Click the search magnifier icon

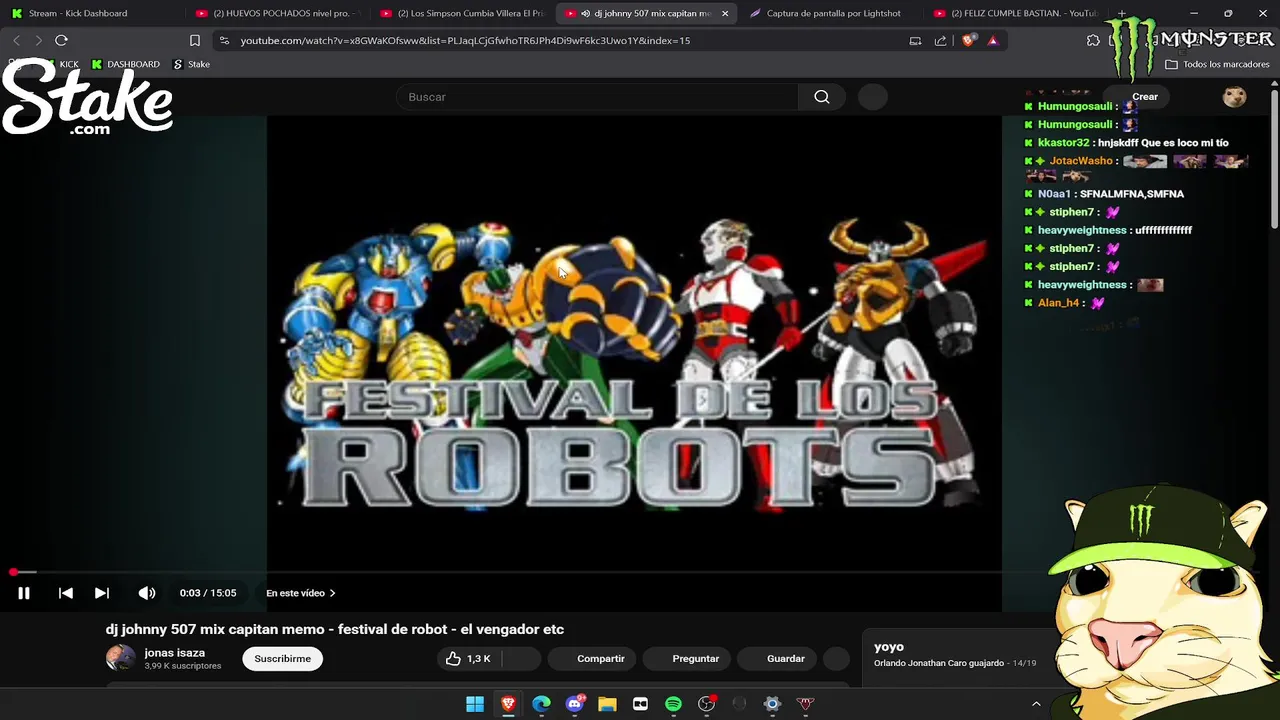pyautogui.click(x=822, y=97)
